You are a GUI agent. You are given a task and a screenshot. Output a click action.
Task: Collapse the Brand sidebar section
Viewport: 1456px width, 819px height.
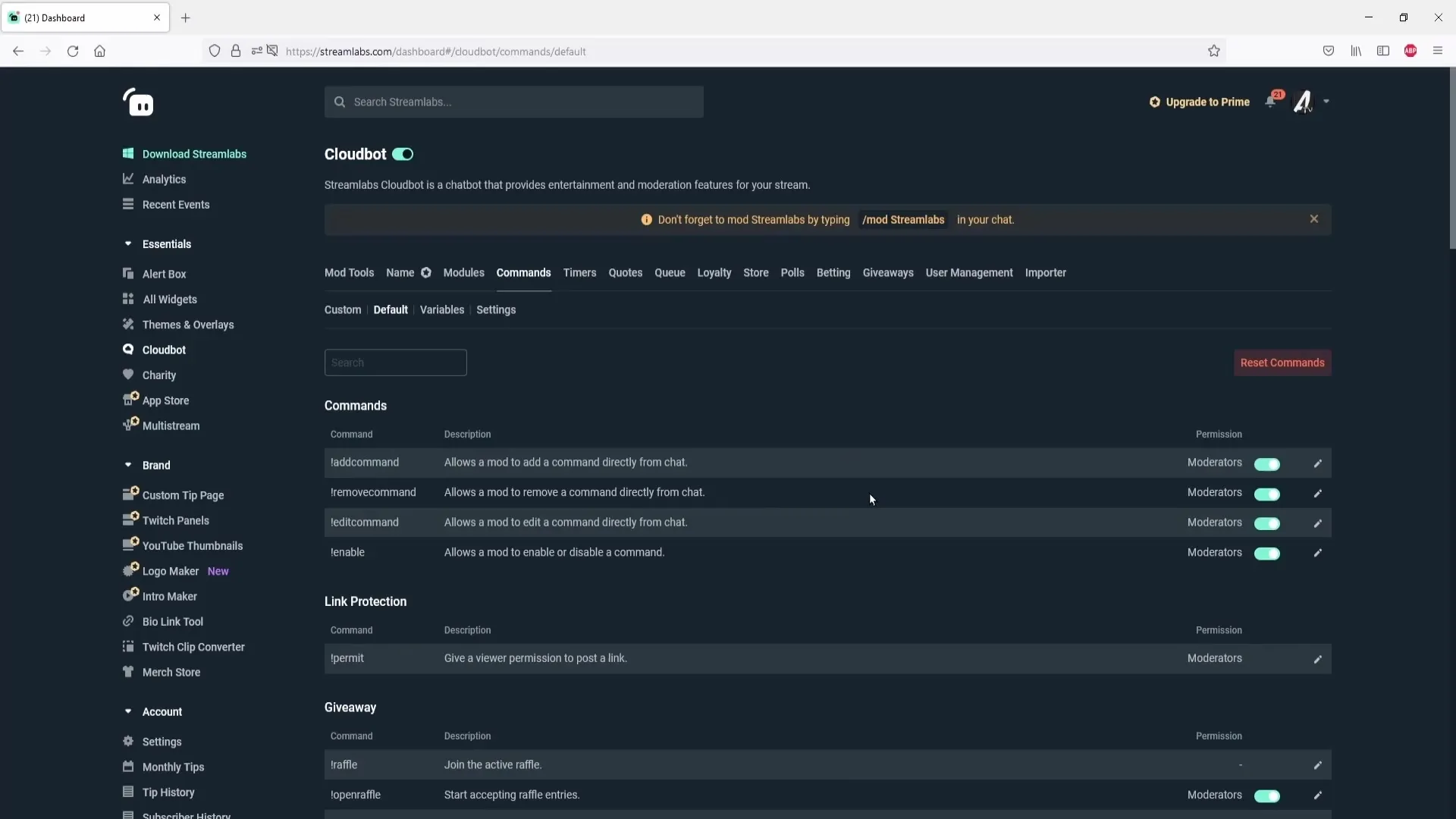click(128, 465)
